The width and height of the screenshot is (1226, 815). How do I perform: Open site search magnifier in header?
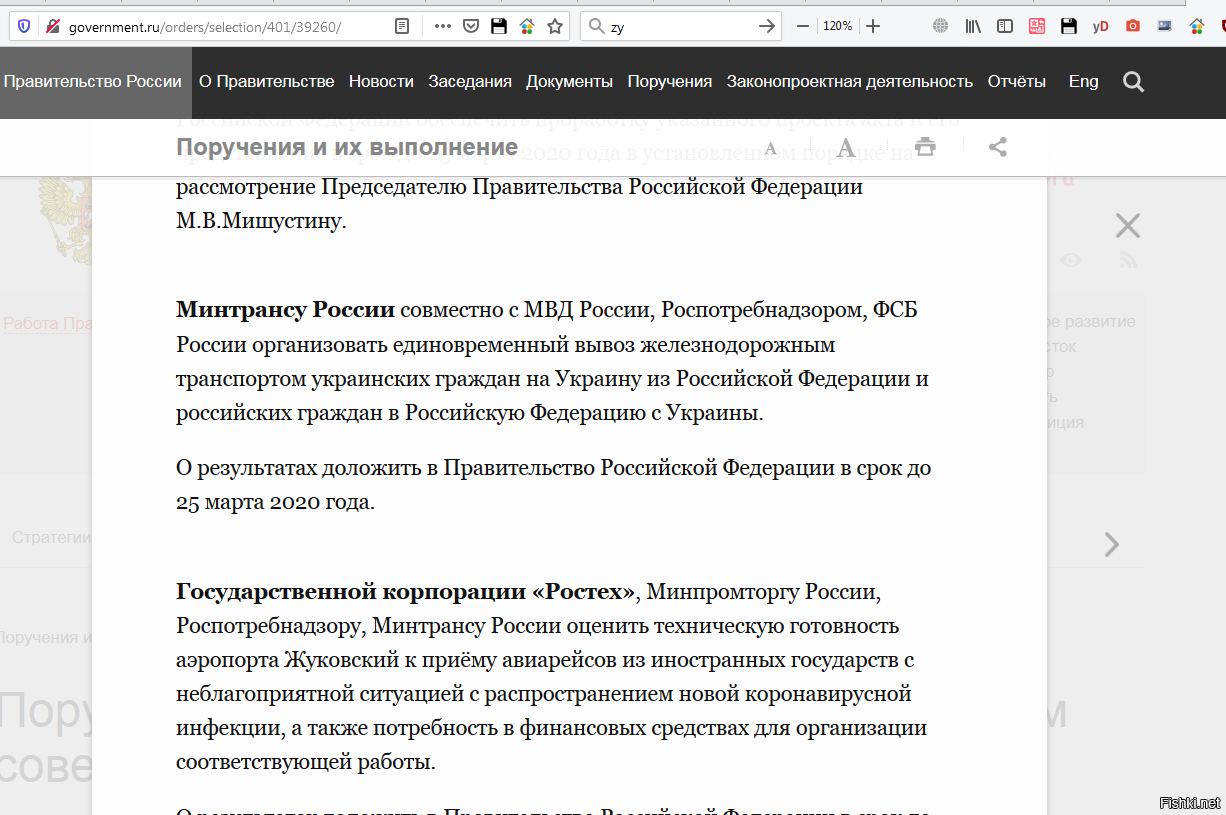1133,82
